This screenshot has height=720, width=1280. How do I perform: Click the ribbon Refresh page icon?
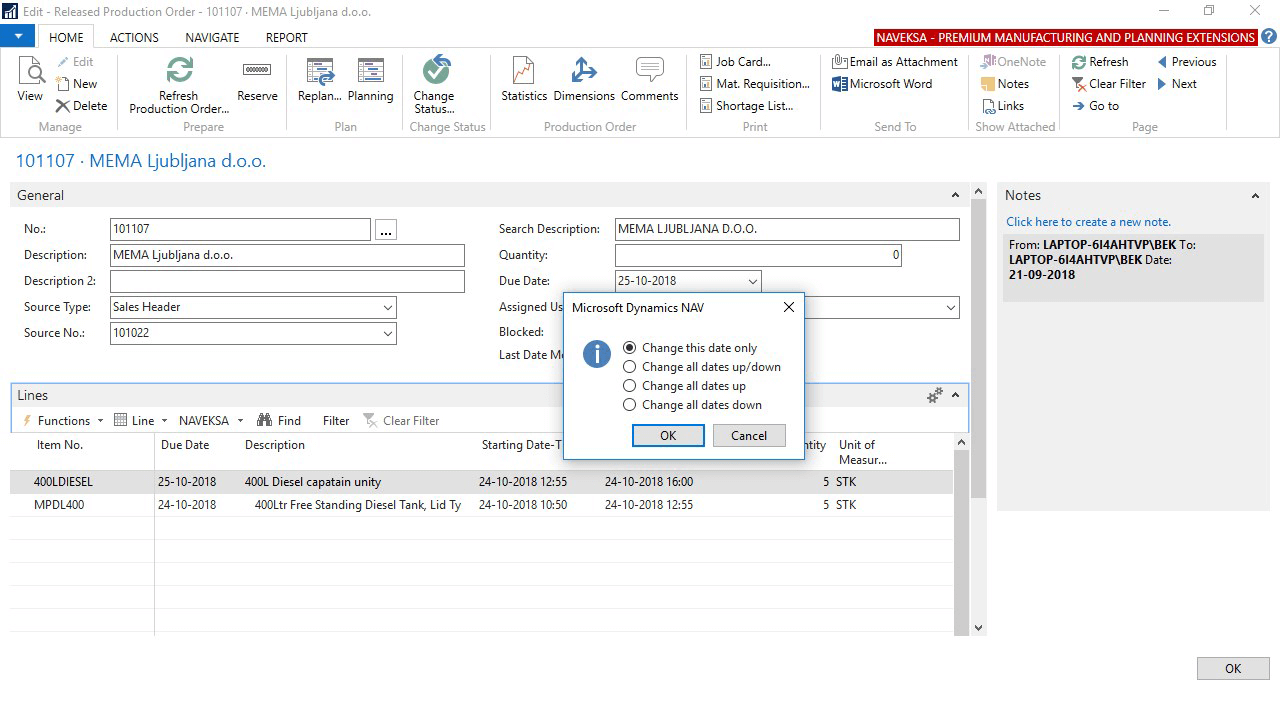1100,62
